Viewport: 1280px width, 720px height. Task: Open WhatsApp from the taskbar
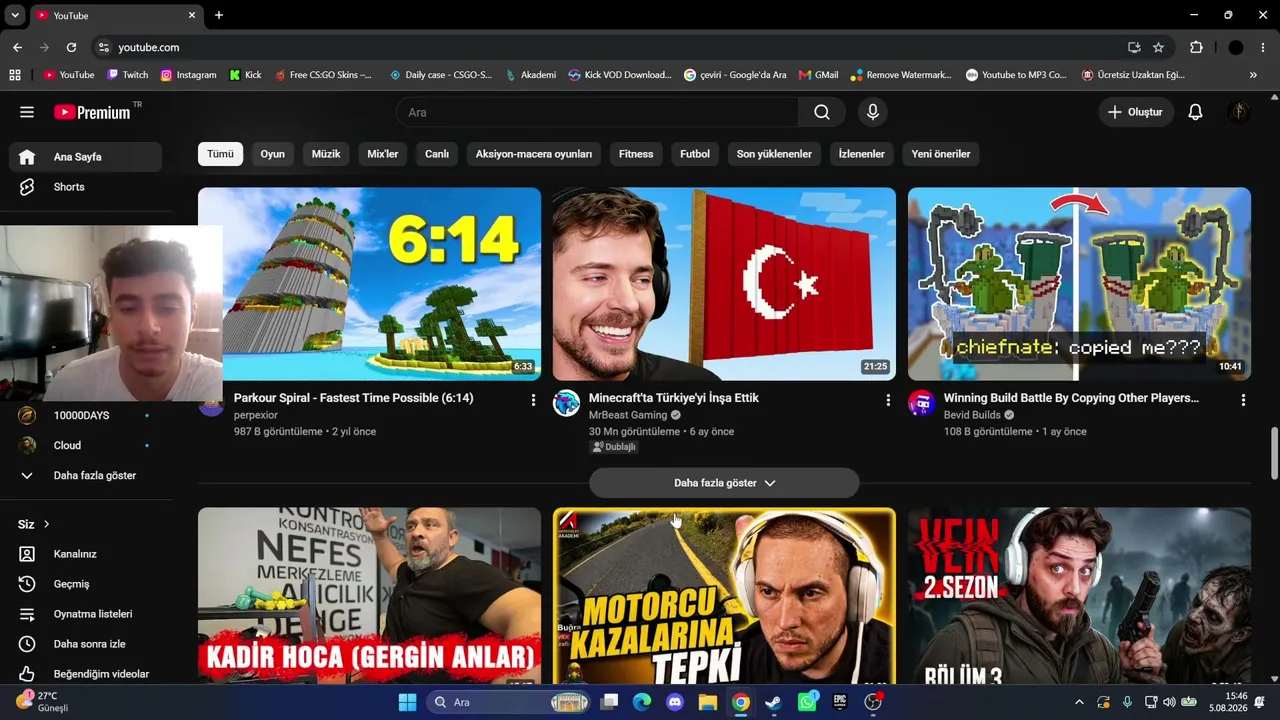[x=807, y=702]
